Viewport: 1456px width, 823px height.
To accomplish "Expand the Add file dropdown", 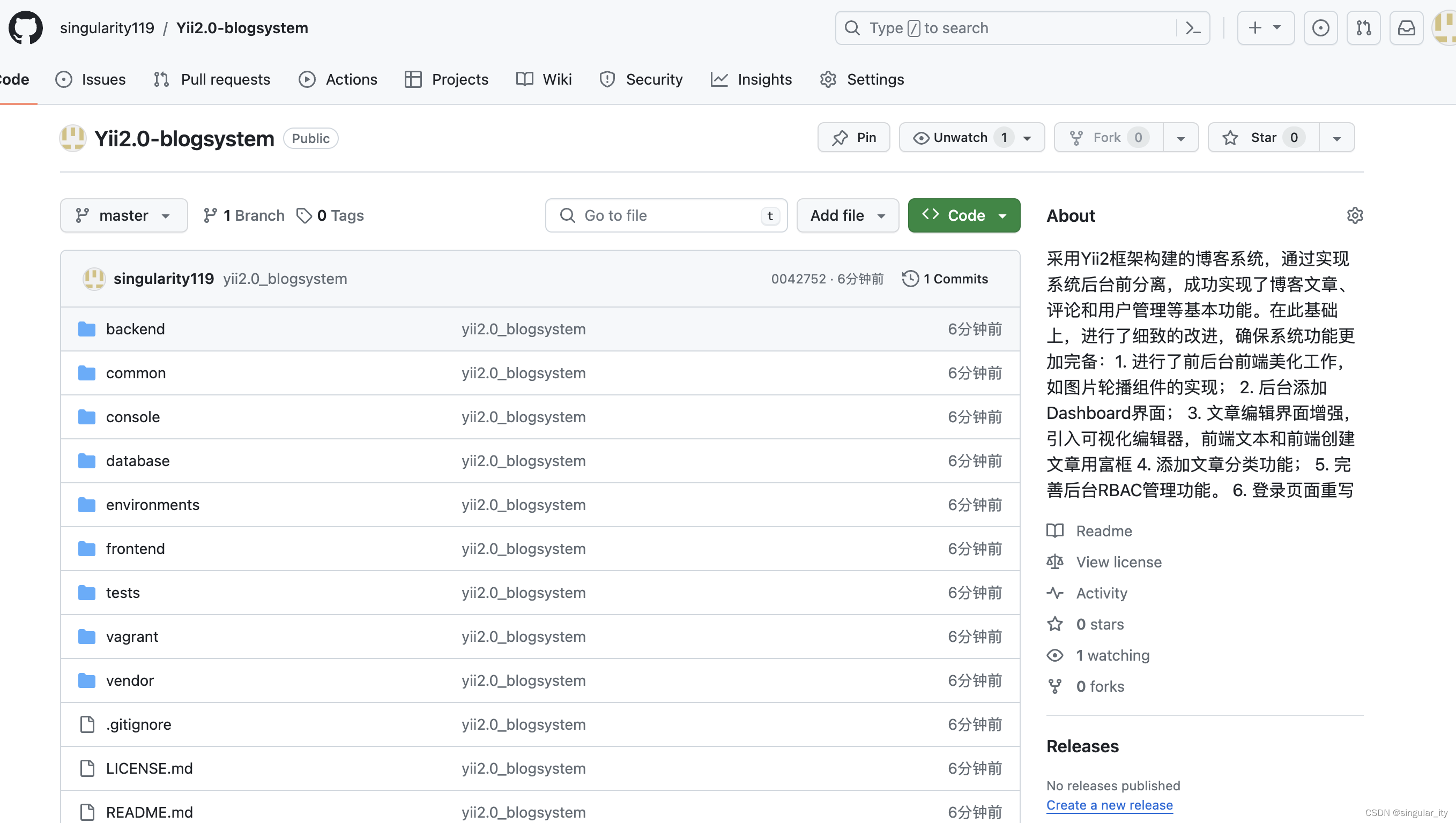I will click(848, 215).
